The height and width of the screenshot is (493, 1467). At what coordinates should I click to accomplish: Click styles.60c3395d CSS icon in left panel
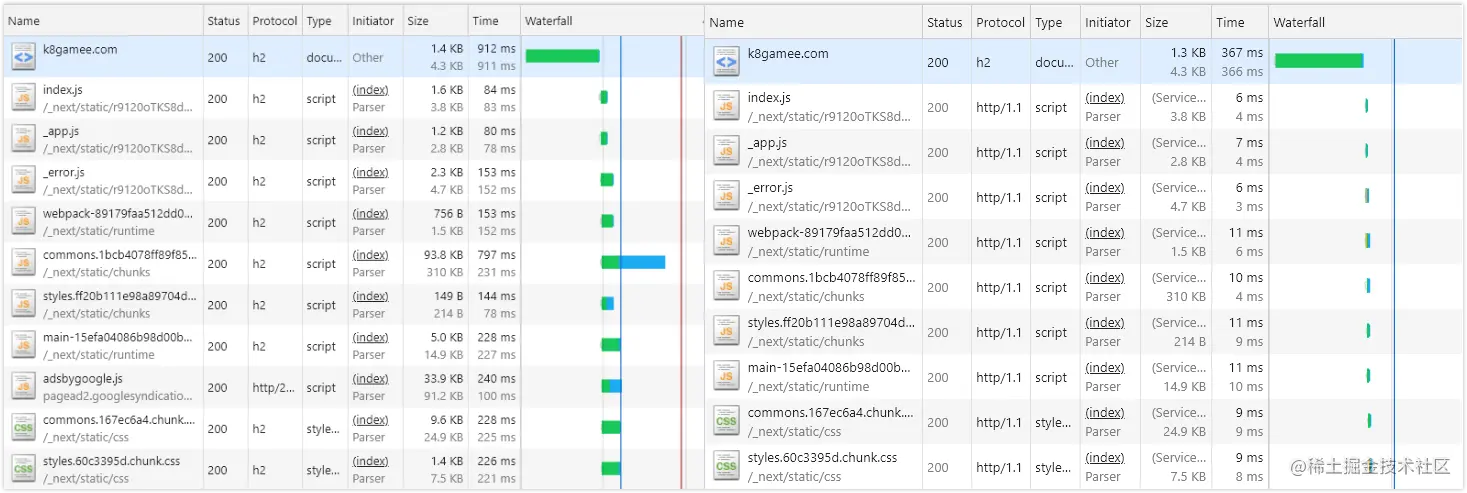(23, 469)
